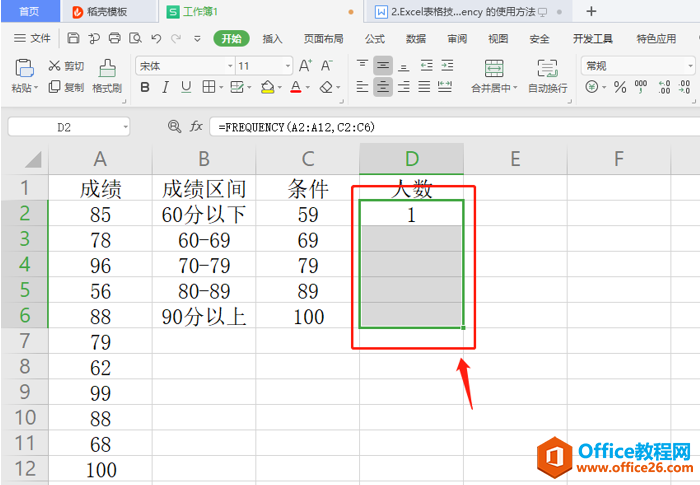Expand the Name Box D2 dropdown
Image resolution: width=700 pixels, height=485 pixels.
pos(125,127)
